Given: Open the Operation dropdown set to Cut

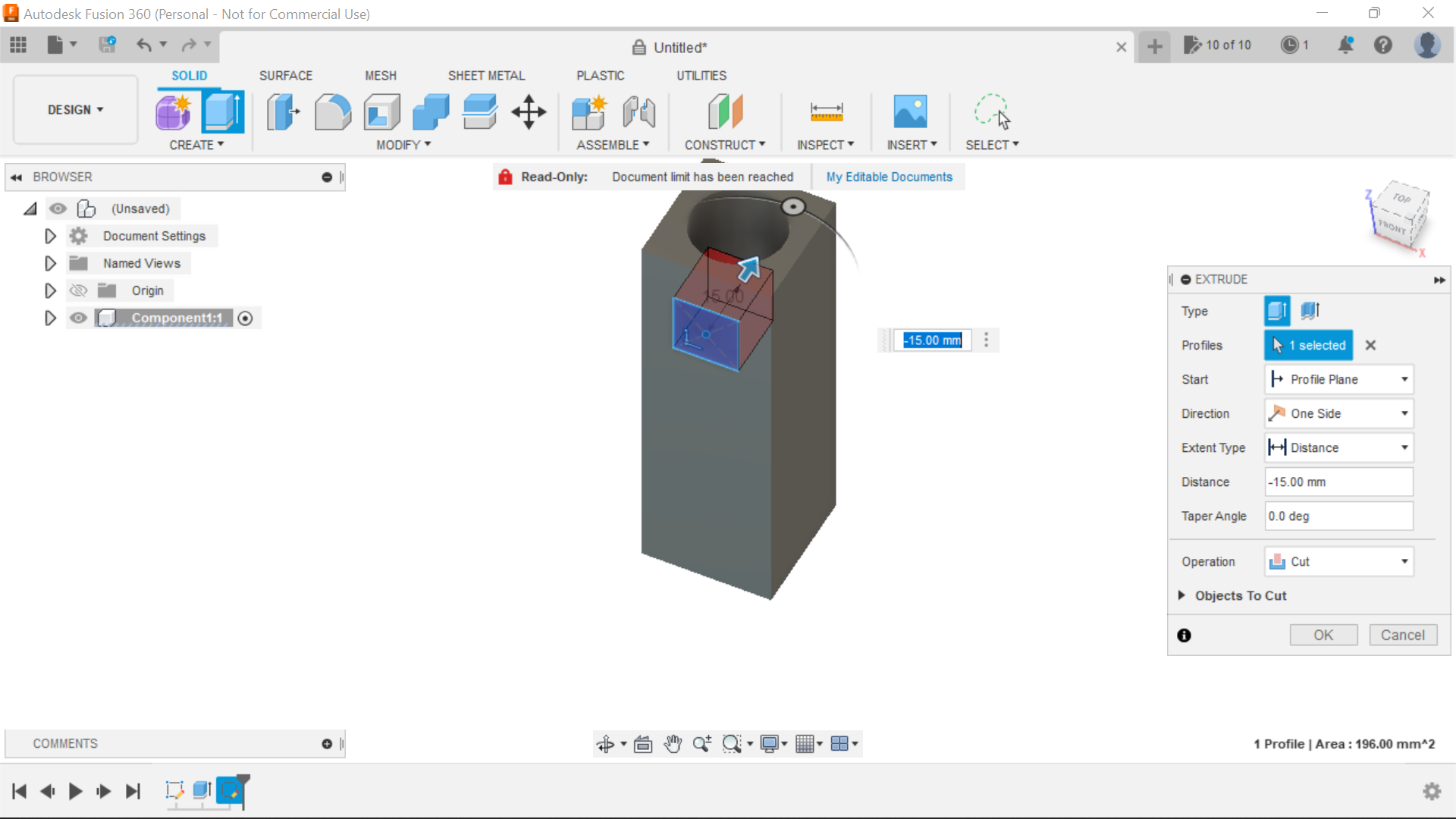Looking at the screenshot, I should [1338, 561].
